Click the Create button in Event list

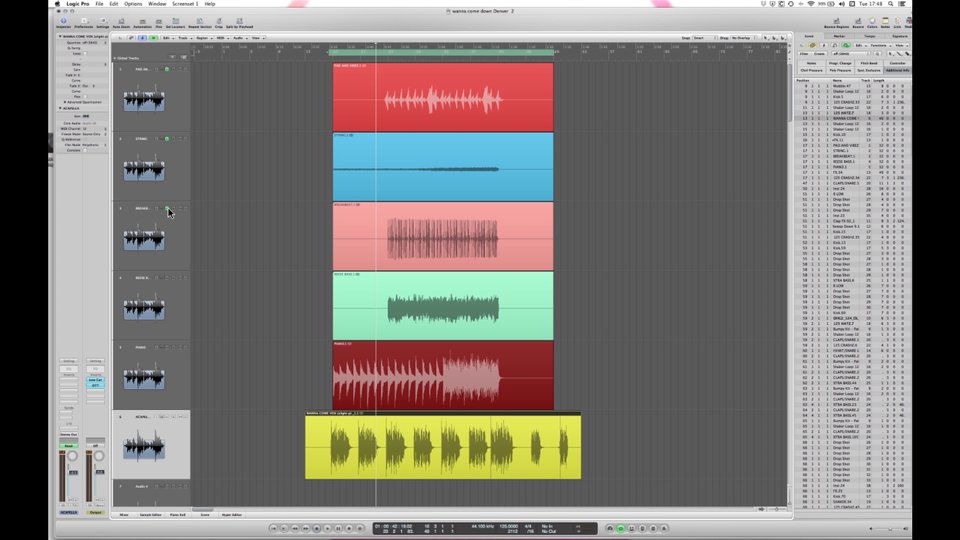[x=819, y=54]
